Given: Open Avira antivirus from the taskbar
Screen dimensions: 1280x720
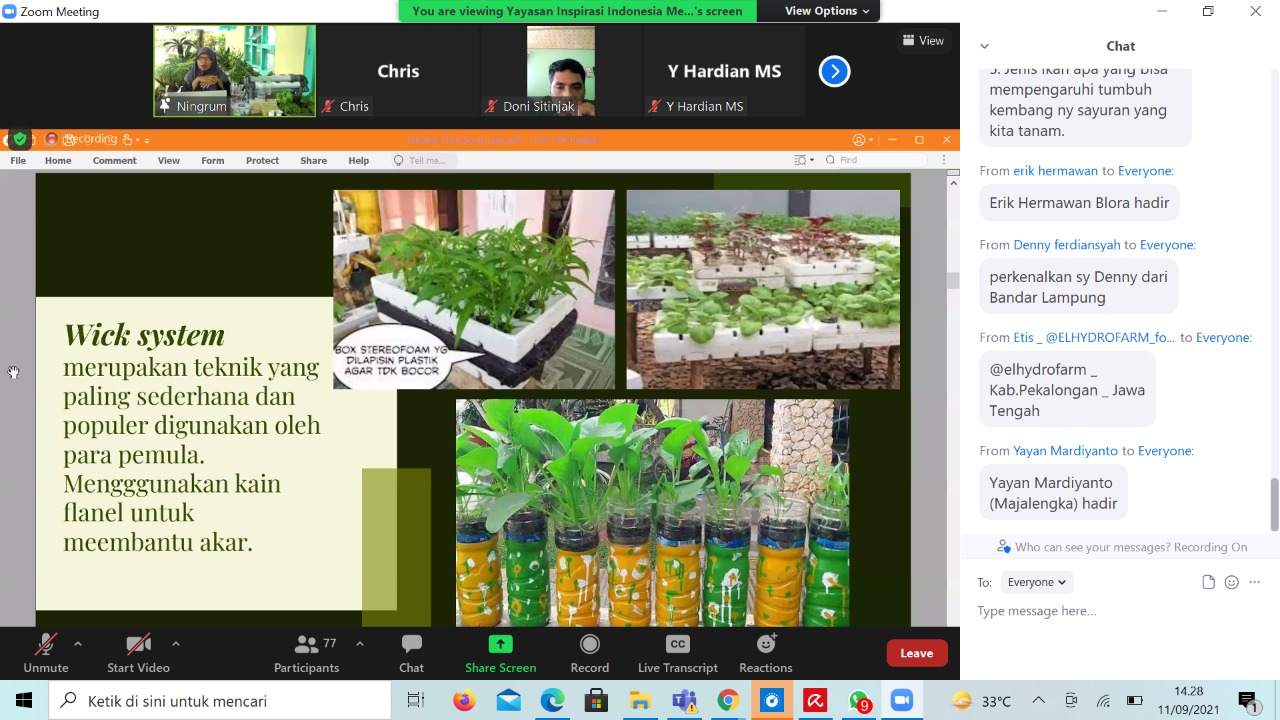Looking at the screenshot, I should (816, 701).
